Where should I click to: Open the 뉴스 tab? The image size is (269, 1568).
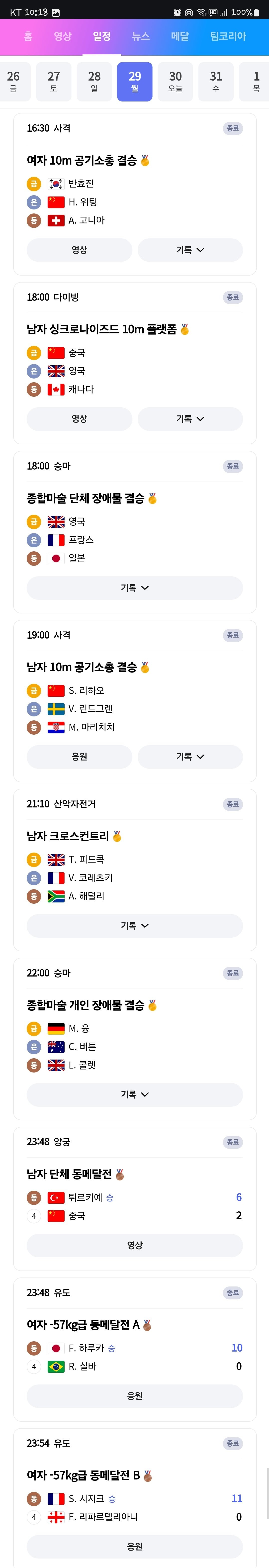point(141,36)
